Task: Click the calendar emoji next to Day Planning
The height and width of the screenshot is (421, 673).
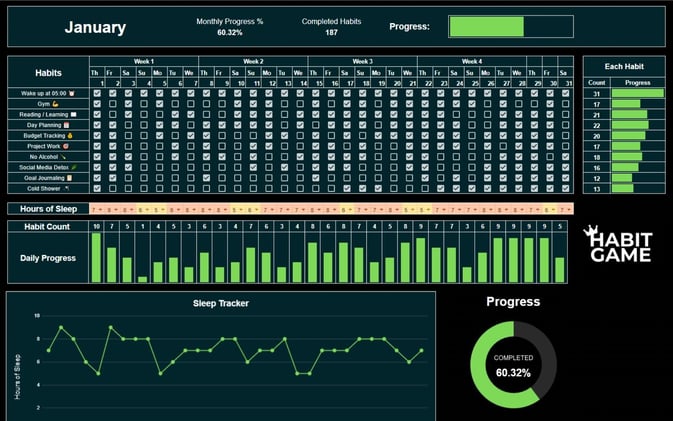Action: coord(66,125)
